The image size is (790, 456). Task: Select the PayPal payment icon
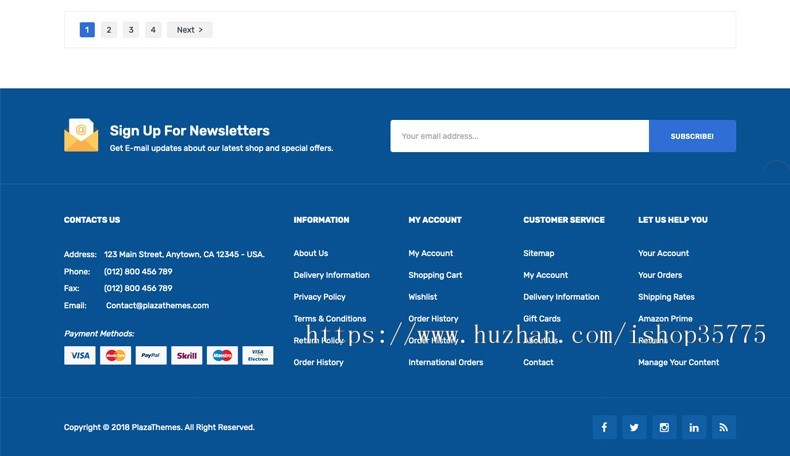(151, 355)
